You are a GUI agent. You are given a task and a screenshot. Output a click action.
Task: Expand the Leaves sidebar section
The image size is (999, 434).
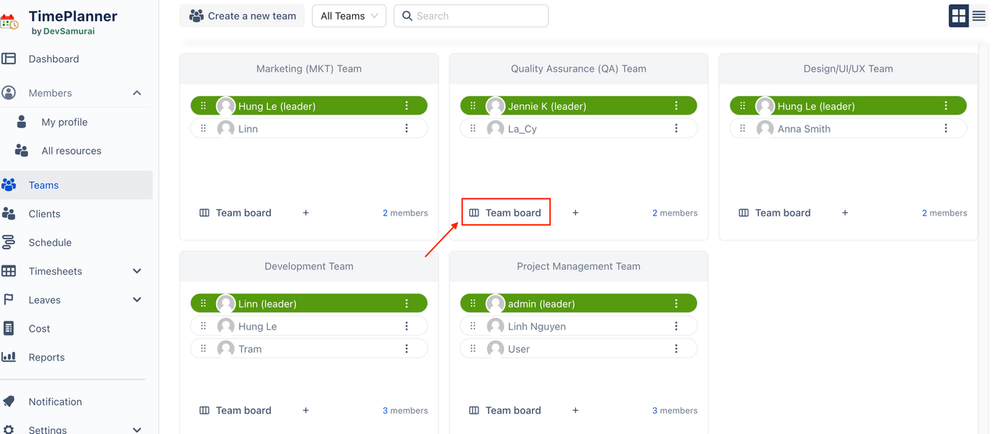point(137,300)
